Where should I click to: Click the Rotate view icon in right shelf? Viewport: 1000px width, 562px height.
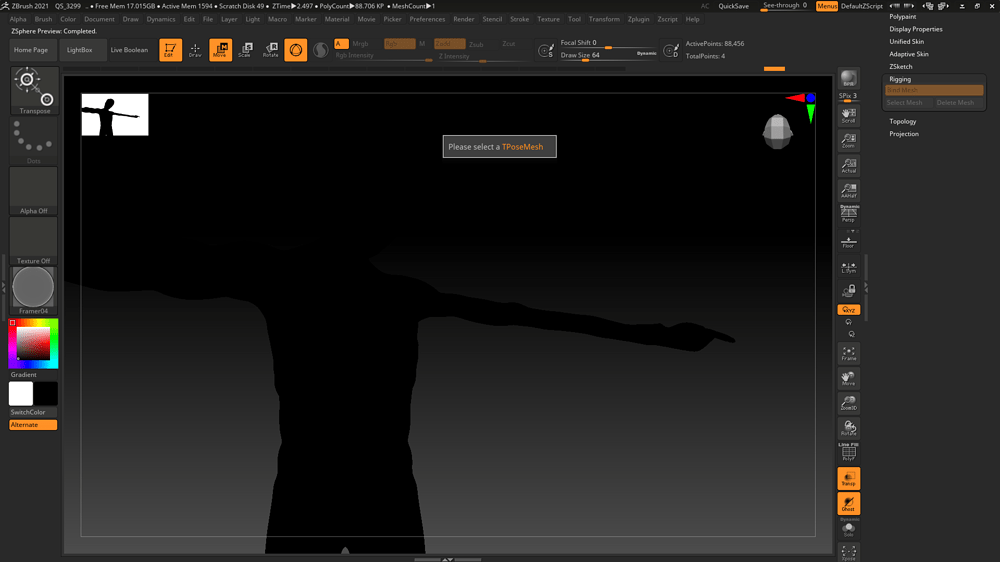click(848, 428)
